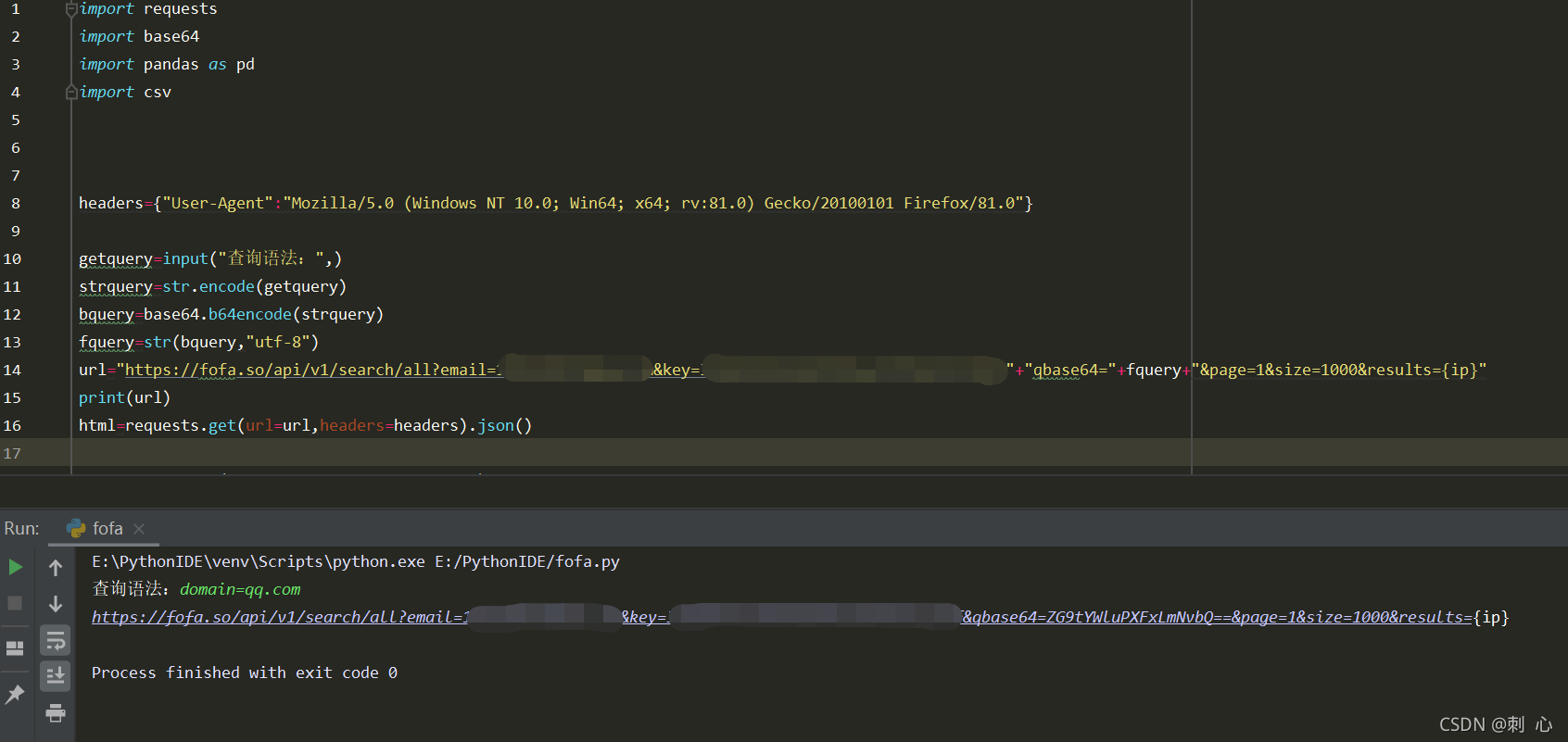Restore layout icon in Run panel
The image size is (1568, 742).
pyautogui.click(x=15, y=648)
